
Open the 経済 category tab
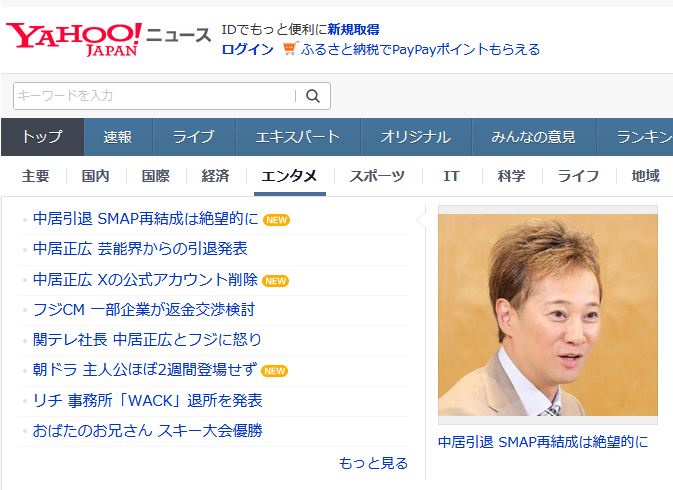tap(215, 176)
